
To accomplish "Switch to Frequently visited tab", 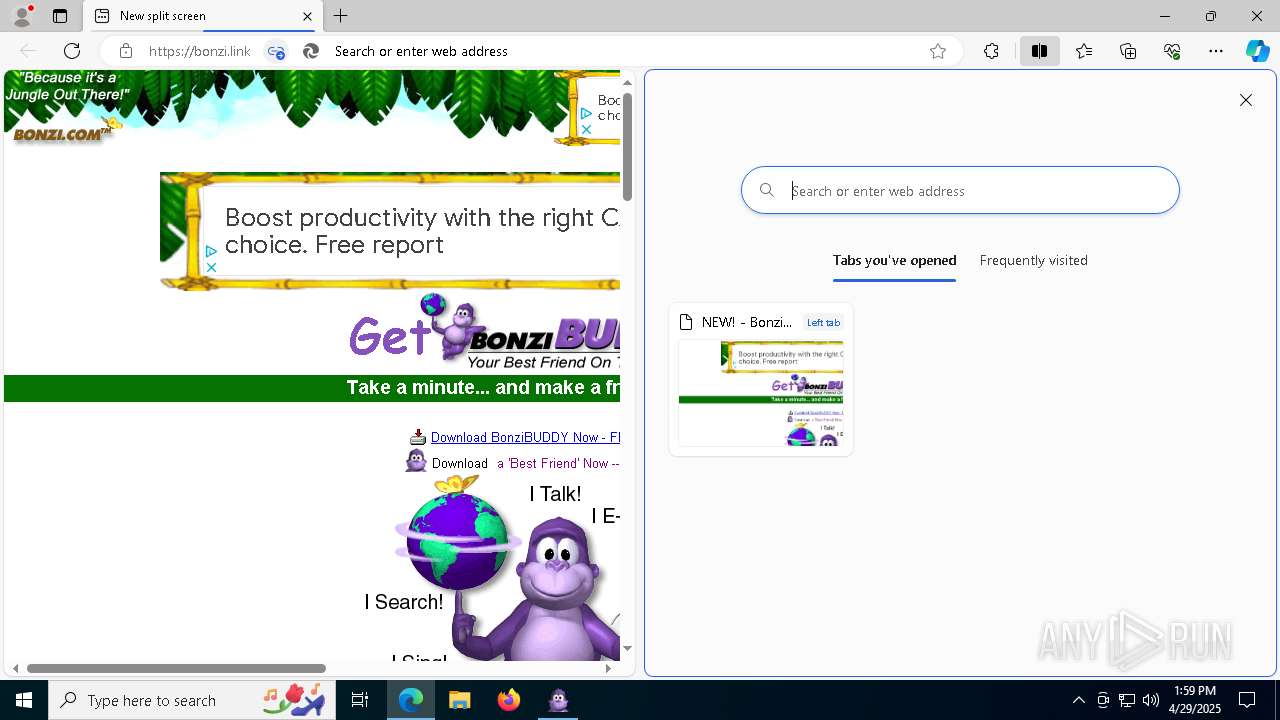I will tap(1033, 260).
